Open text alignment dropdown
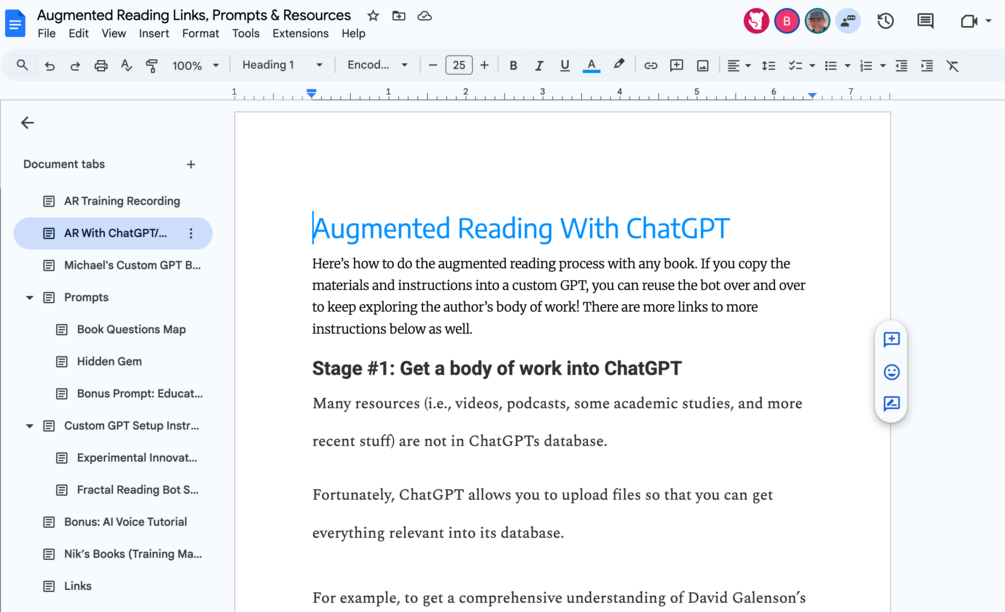 [x=739, y=65]
